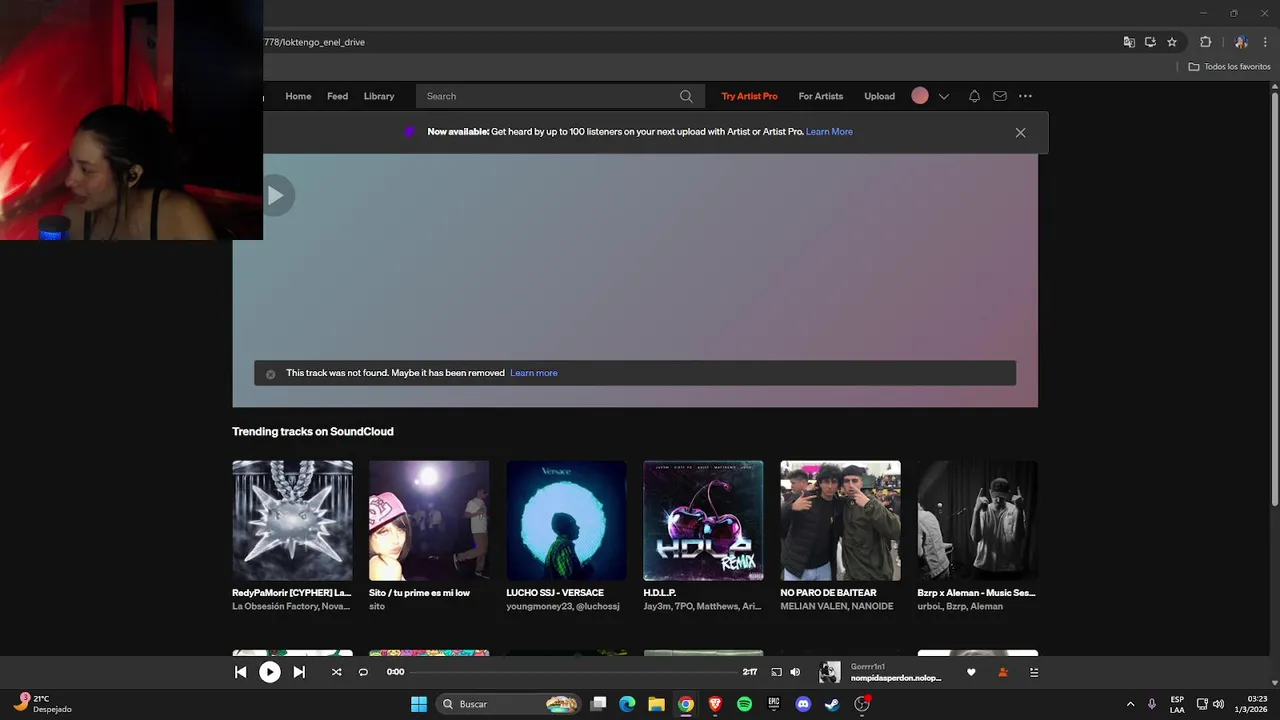The width and height of the screenshot is (1280, 720).
Task: Open Spotify from the taskbar
Action: click(744, 704)
